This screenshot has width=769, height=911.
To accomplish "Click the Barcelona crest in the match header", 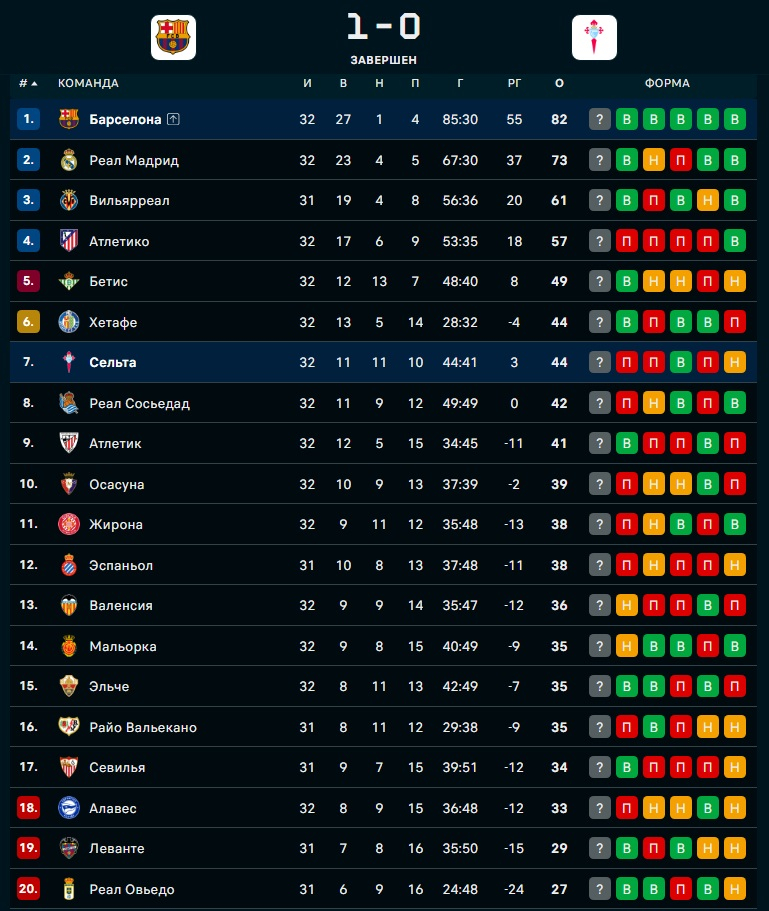I will [175, 37].
